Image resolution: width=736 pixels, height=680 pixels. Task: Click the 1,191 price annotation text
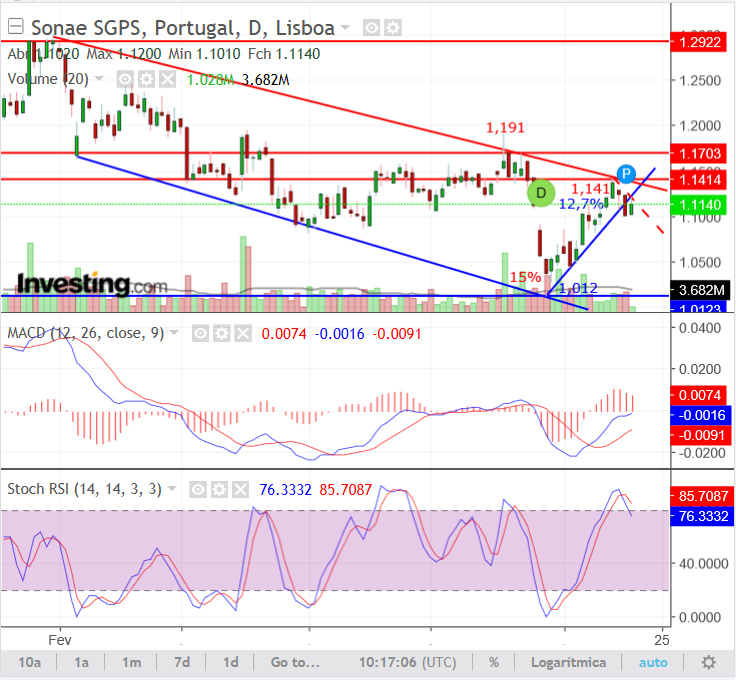tap(505, 128)
